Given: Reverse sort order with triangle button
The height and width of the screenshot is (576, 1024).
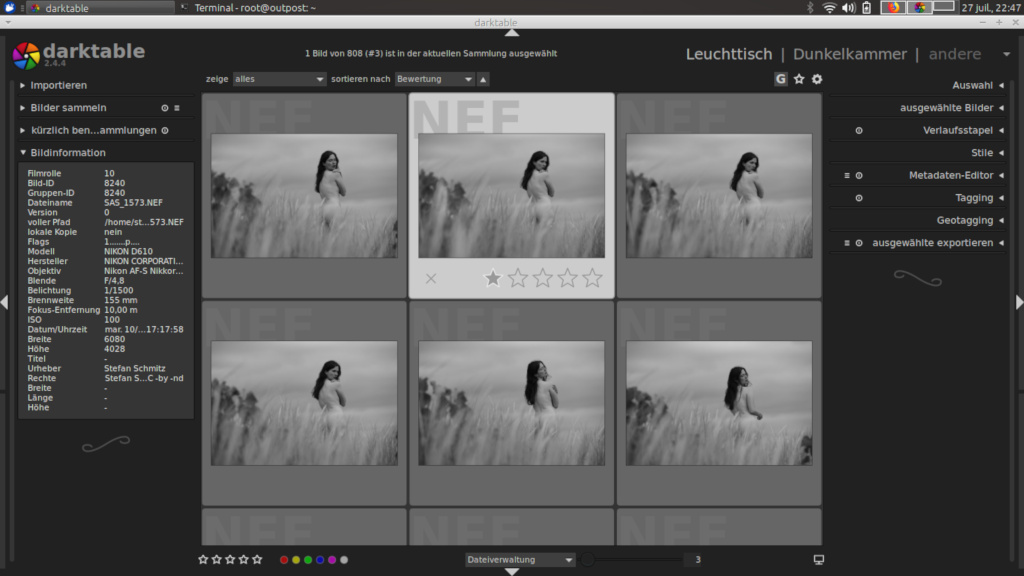Looking at the screenshot, I should [x=483, y=79].
